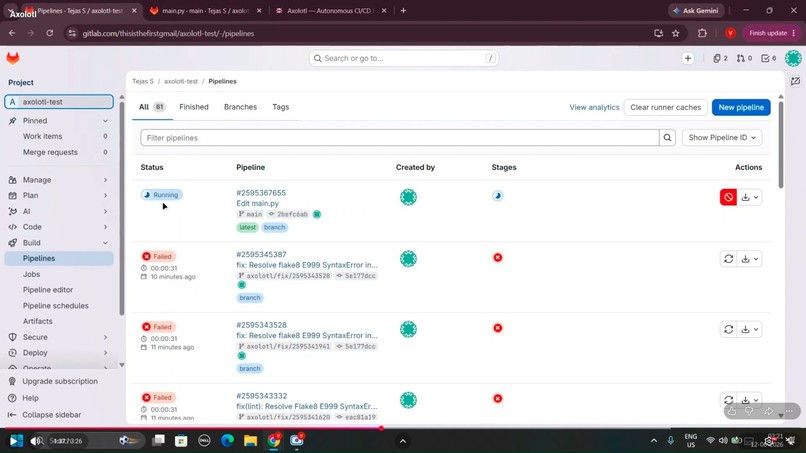Open creator avatar for pipeline #2595367655

coord(409,197)
